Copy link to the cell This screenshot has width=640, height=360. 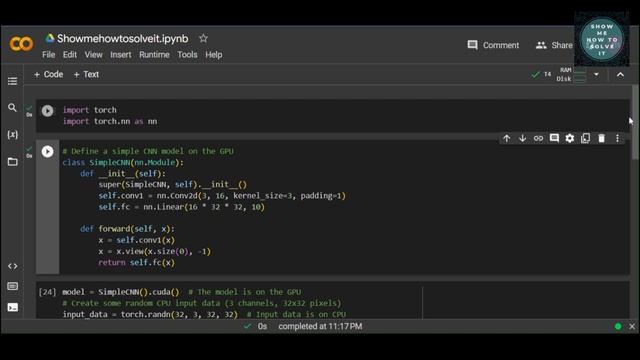click(x=538, y=138)
